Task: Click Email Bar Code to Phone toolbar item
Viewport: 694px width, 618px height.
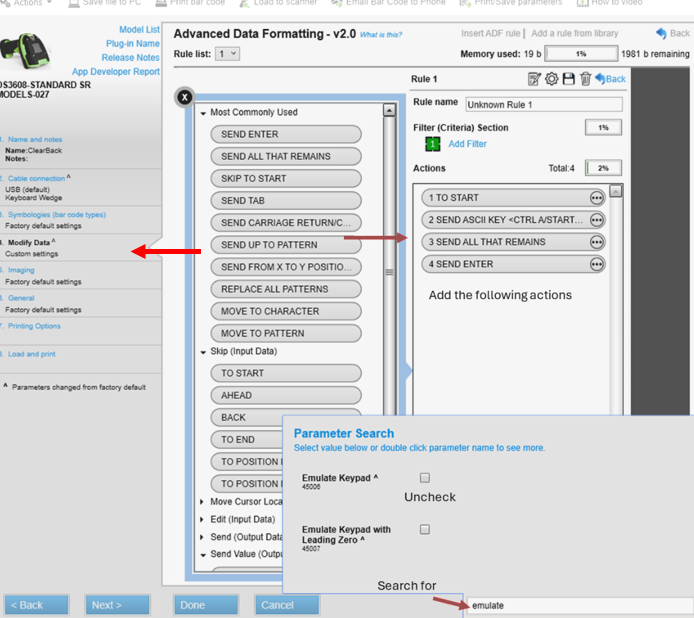Action: (388, 3)
